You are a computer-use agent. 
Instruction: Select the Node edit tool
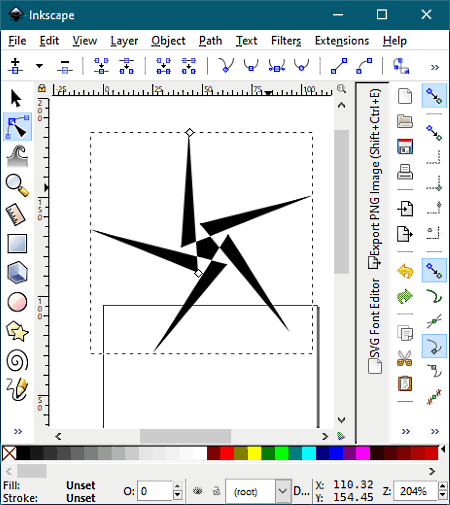[x=17, y=127]
